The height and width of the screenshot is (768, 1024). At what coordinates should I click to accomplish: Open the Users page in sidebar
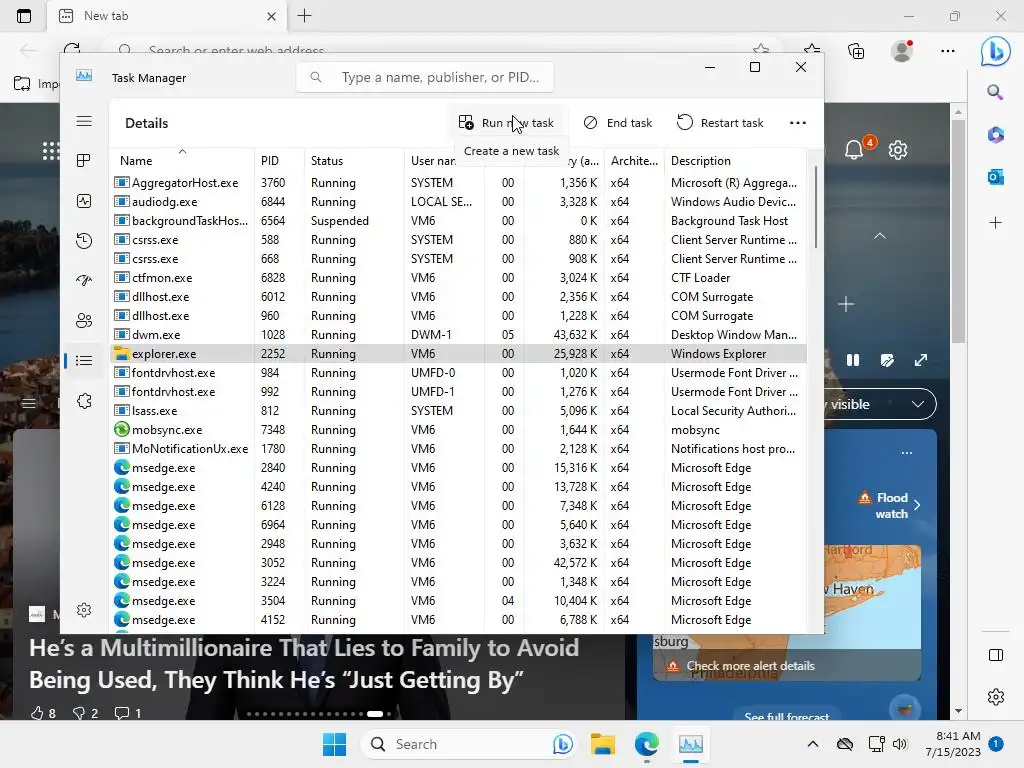[x=84, y=321]
